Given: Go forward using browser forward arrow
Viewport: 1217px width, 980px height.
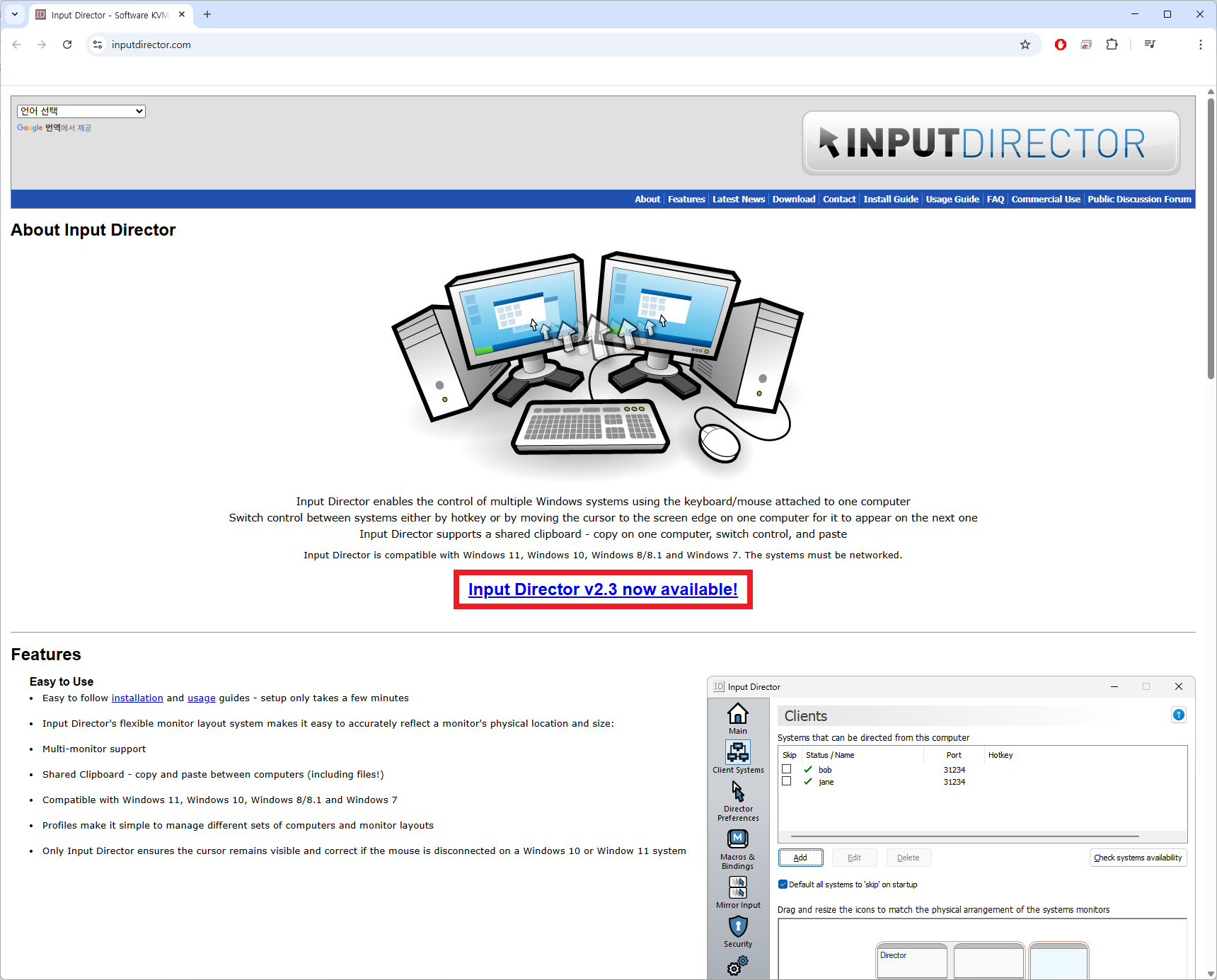Looking at the screenshot, I should pos(42,45).
